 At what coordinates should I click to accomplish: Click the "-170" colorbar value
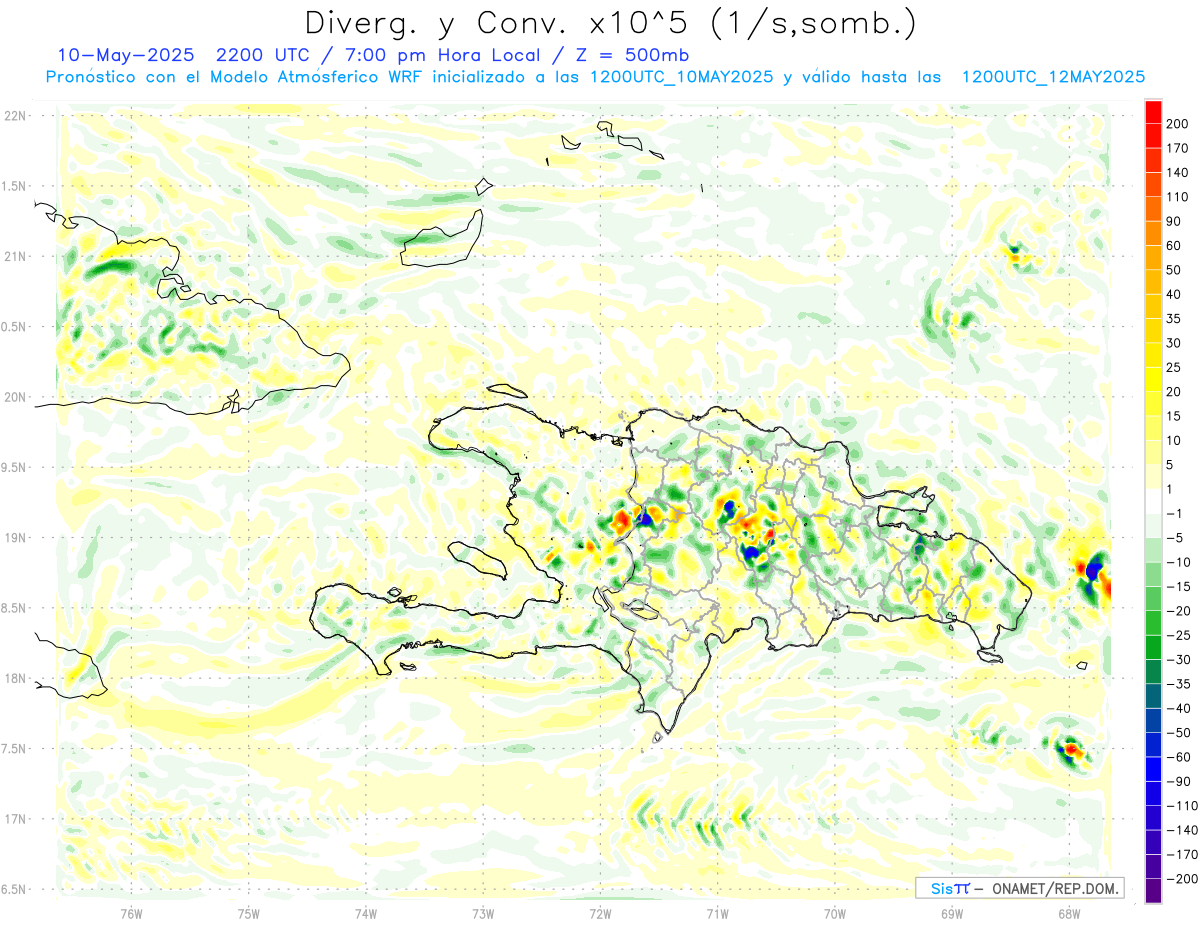tap(1180, 855)
